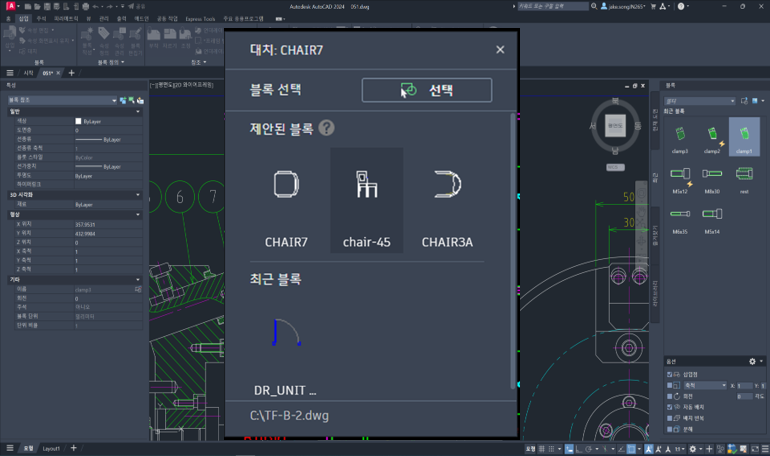Select the CHAIR7 suggested block

[x=286, y=201]
